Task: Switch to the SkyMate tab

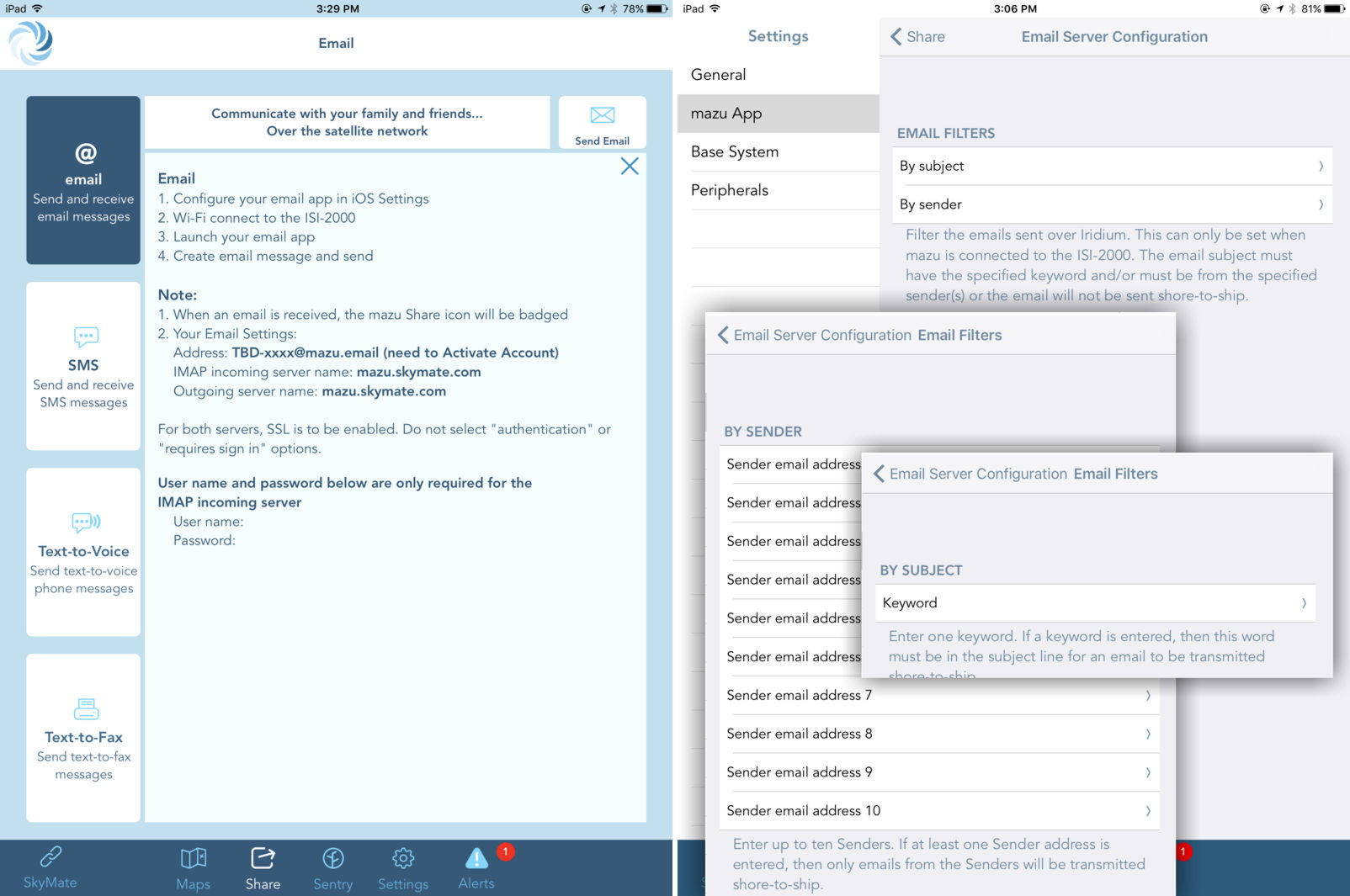Action: pyautogui.click(x=50, y=868)
